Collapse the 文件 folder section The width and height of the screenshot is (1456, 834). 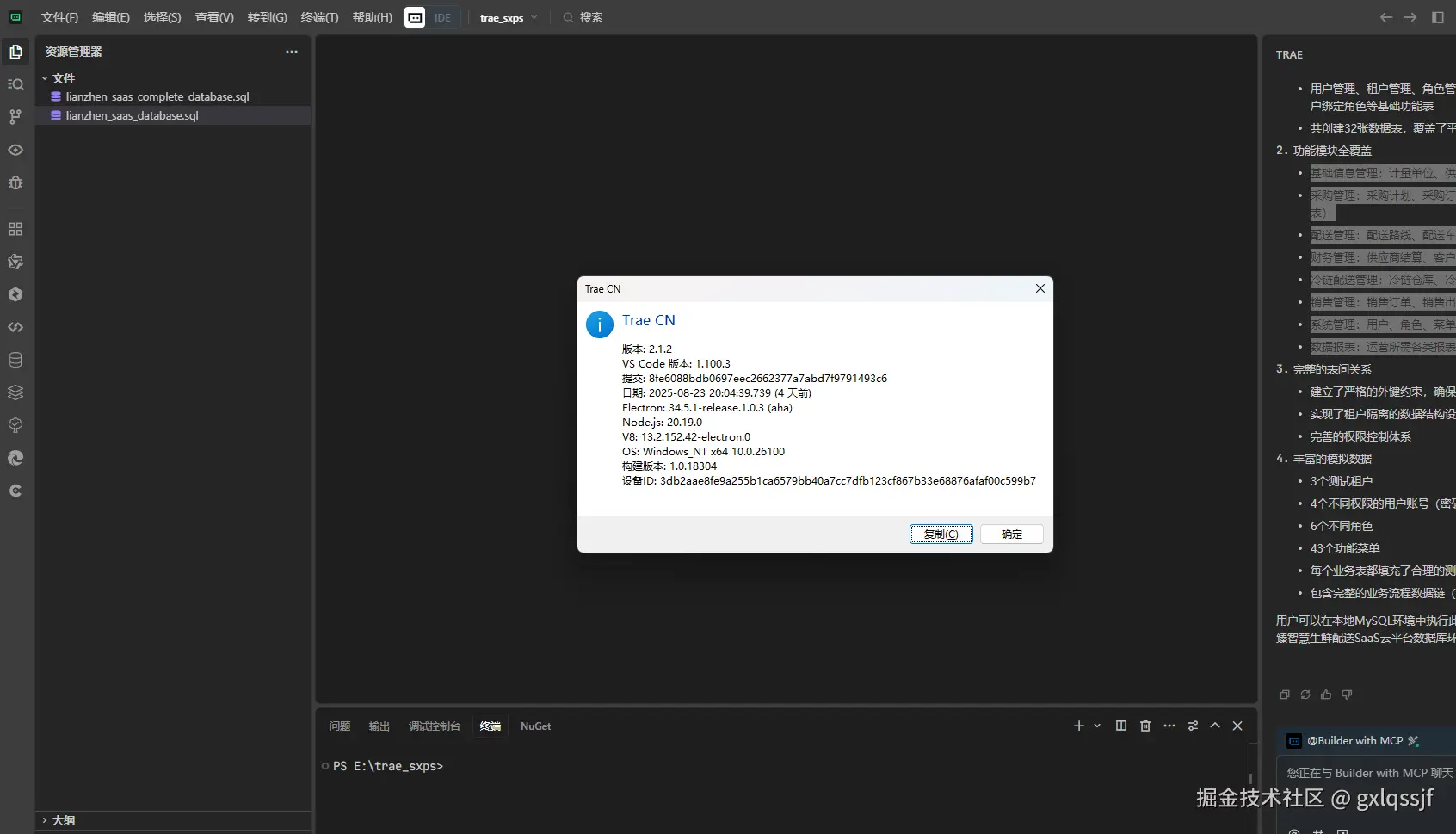(45, 78)
